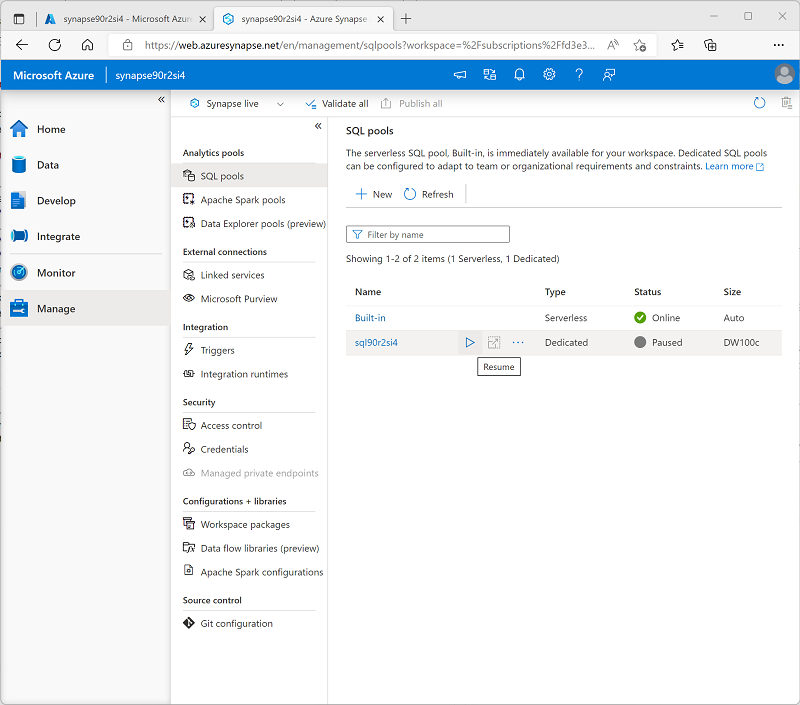Open the announcements megaphone icon
This screenshot has width=800, height=705.
click(x=460, y=75)
